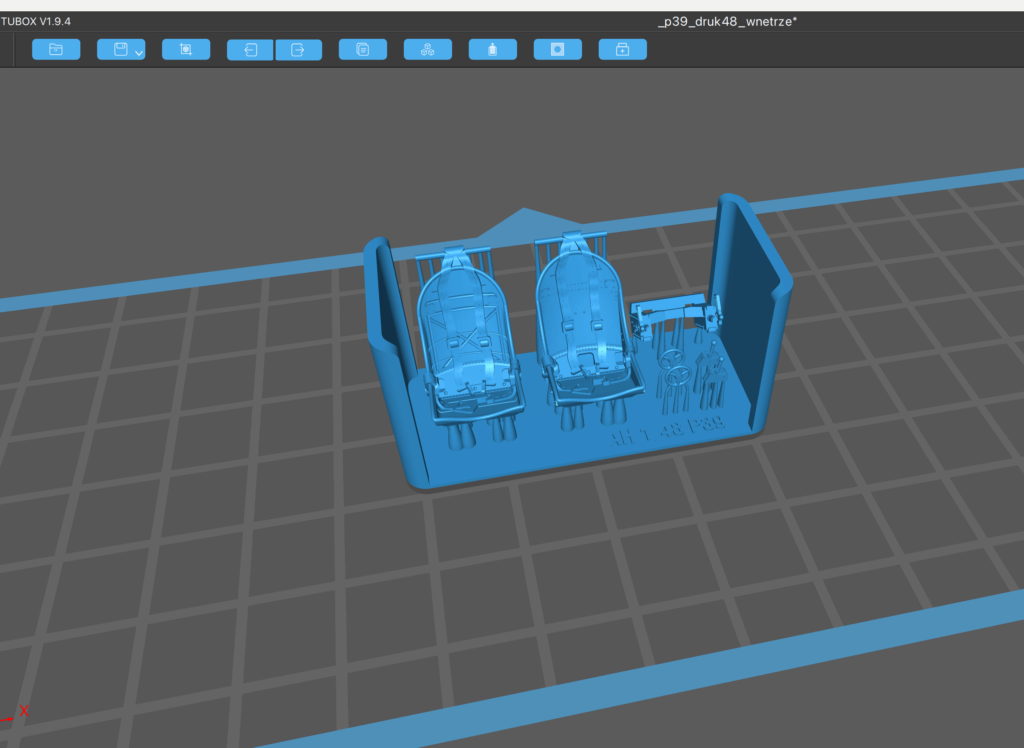Screen dimensions: 1024x748
Task: Repair the model with the first-aid icon
Action: point(623,50)
